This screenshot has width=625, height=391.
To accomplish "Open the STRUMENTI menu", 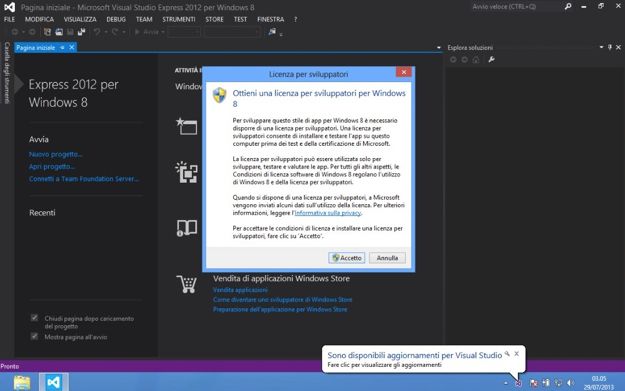I will pyautogui.click(x=179, y=19).
